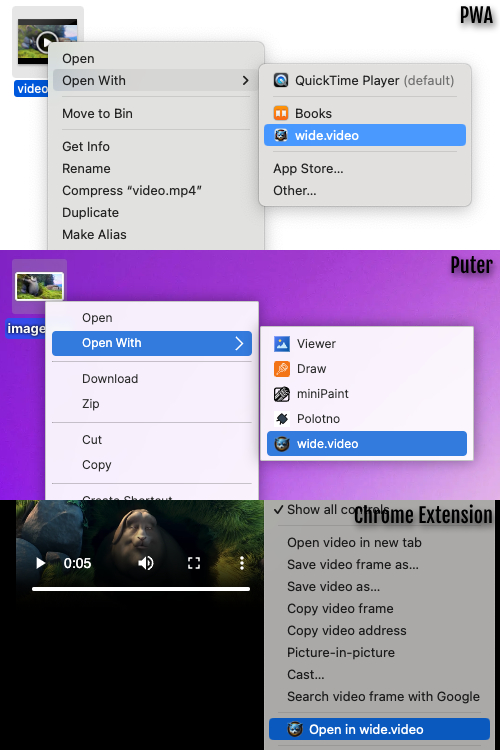Image resolution: width=500 pixels, height=750 pixels.
Task: Click the 0:05 time display
Action: coord(77,563)
